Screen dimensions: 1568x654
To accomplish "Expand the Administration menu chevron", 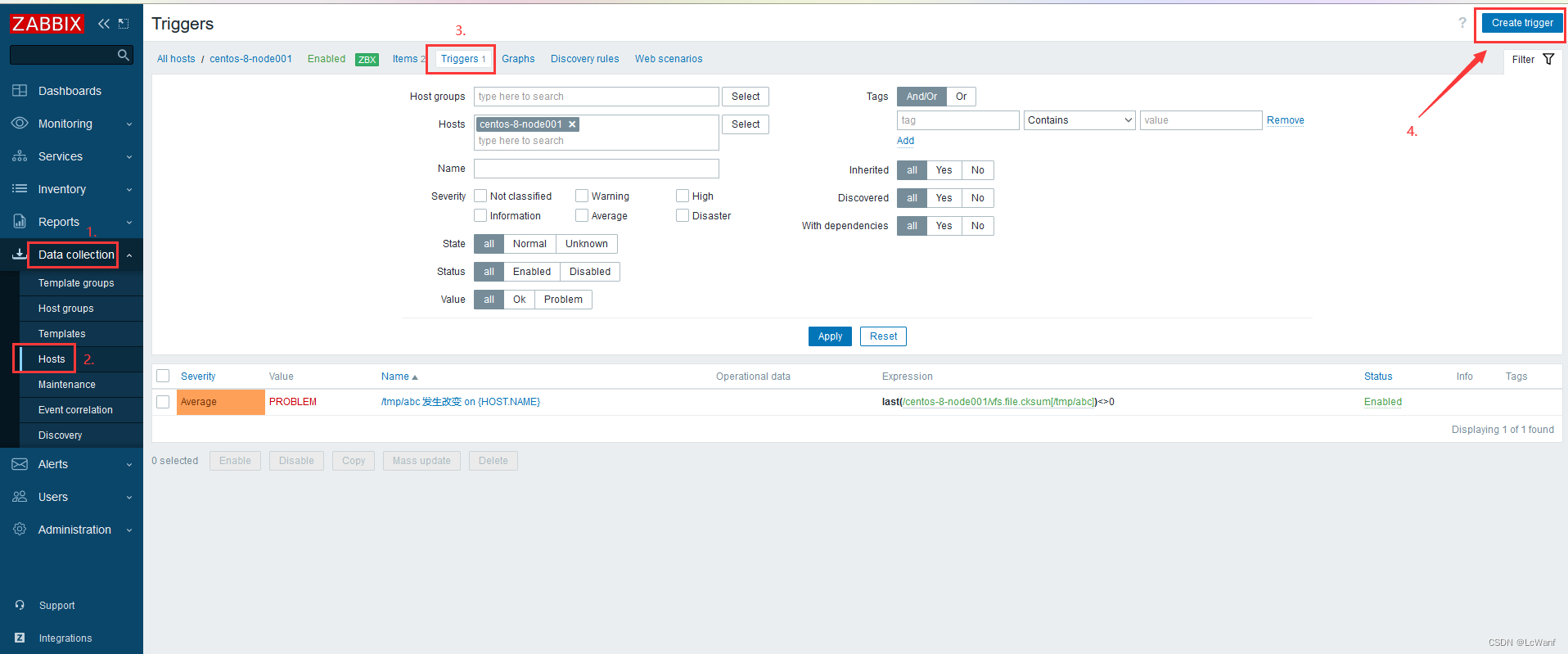I will tap(129, 530).
